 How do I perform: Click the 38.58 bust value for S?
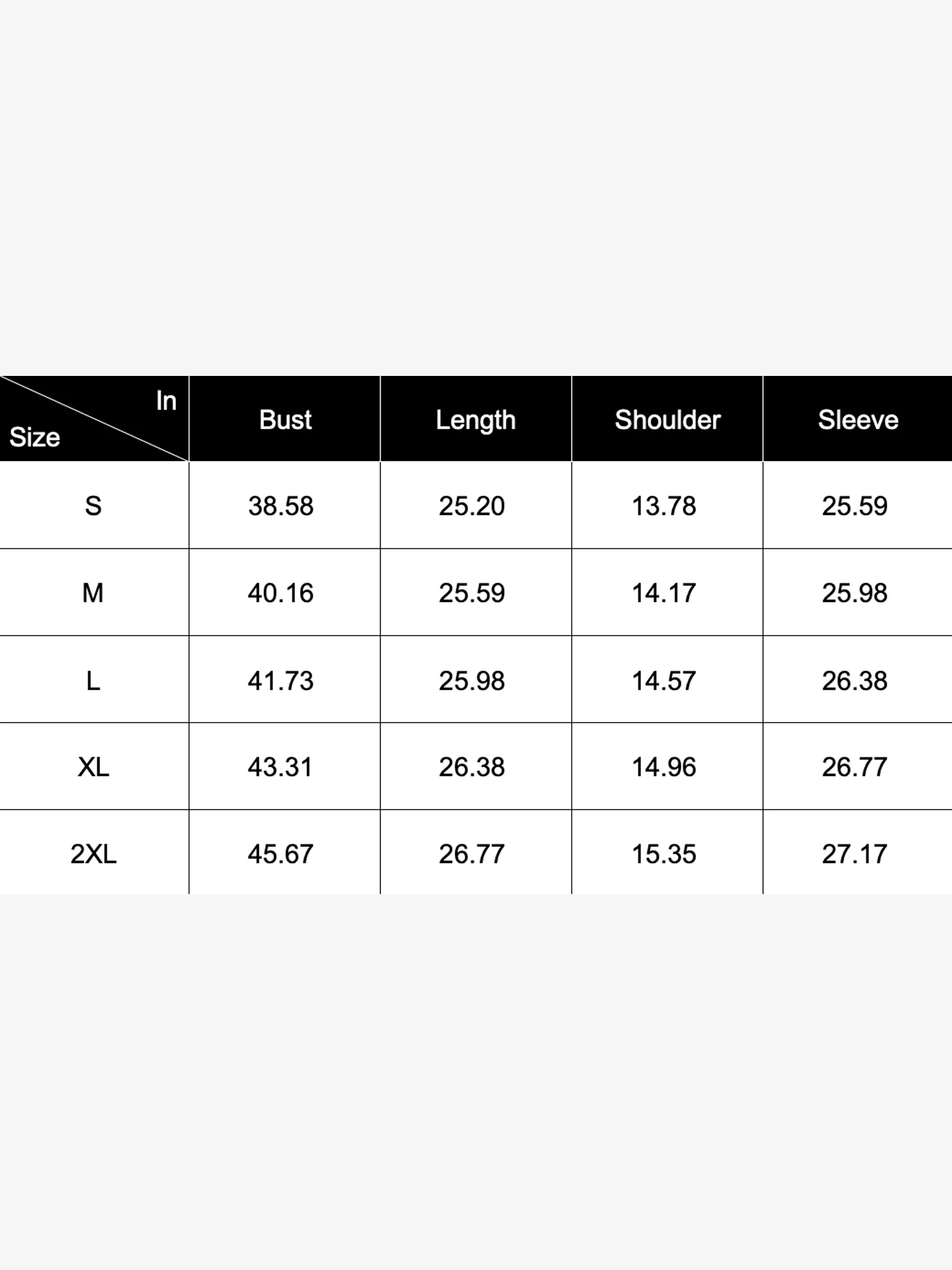click(x=281, y=506)
